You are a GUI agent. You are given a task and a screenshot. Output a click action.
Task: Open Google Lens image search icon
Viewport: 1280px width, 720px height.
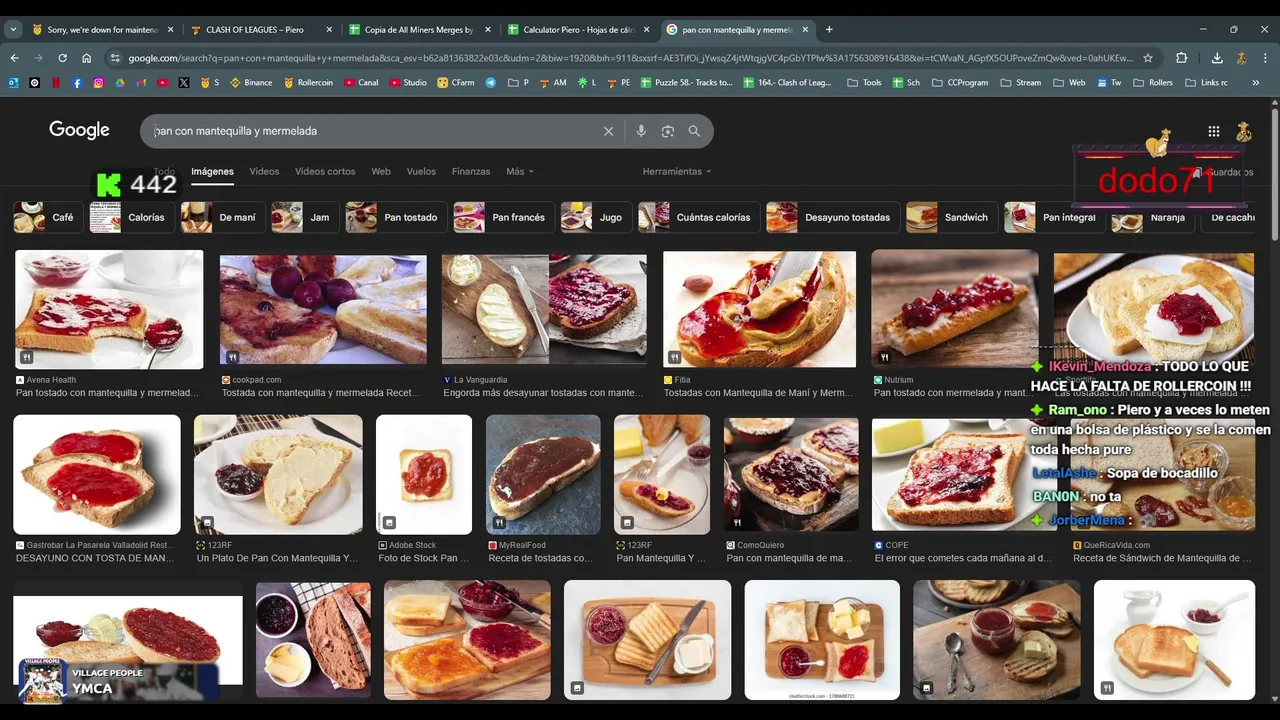pyautogui.click(x=668, y=131)
